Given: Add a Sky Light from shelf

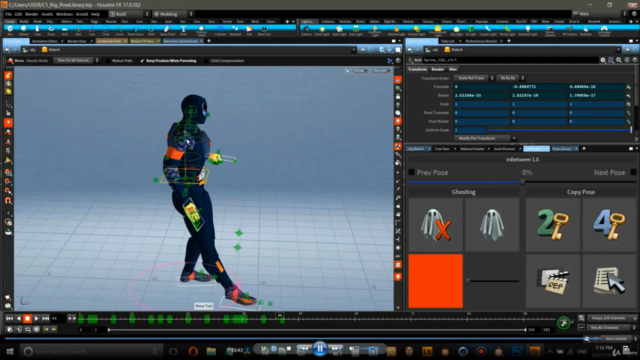Looking at the screenshot, I should pyautogui.click(x=456, y=30).
